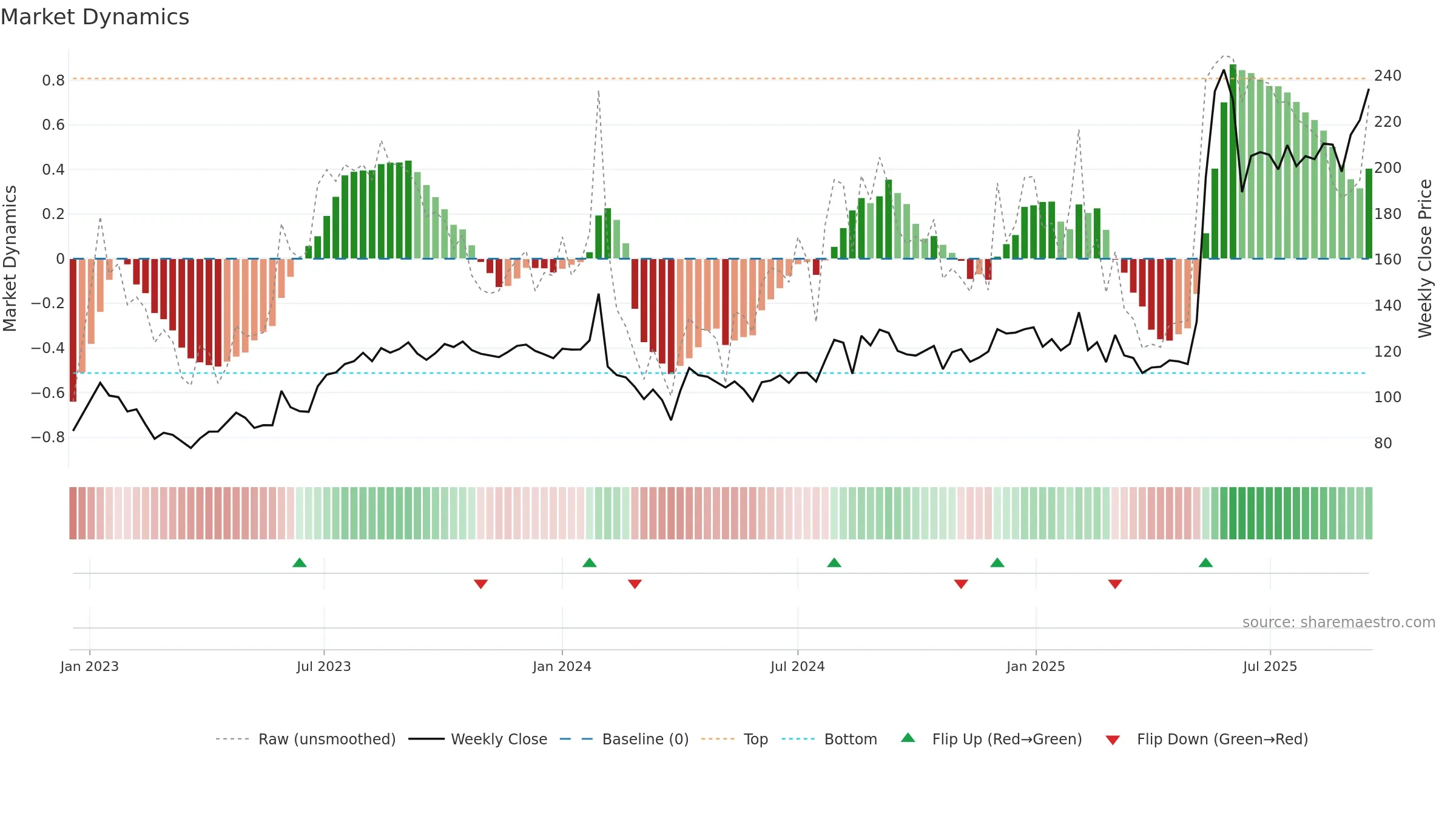Click the 240 right-axis tick label

coord(1388,76)
